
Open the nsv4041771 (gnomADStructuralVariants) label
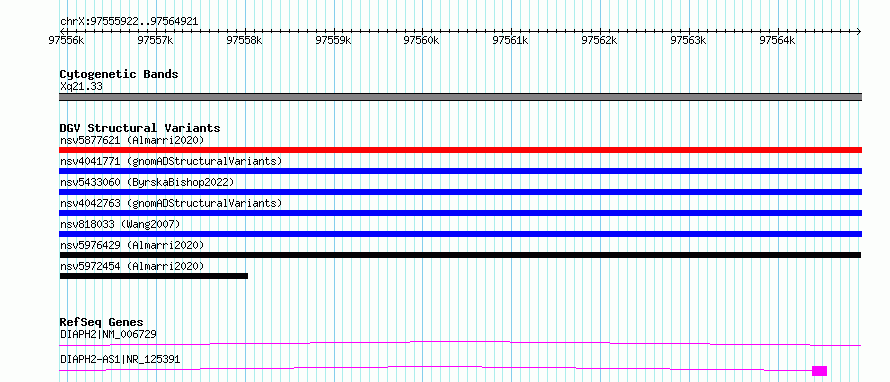[171, 161]
